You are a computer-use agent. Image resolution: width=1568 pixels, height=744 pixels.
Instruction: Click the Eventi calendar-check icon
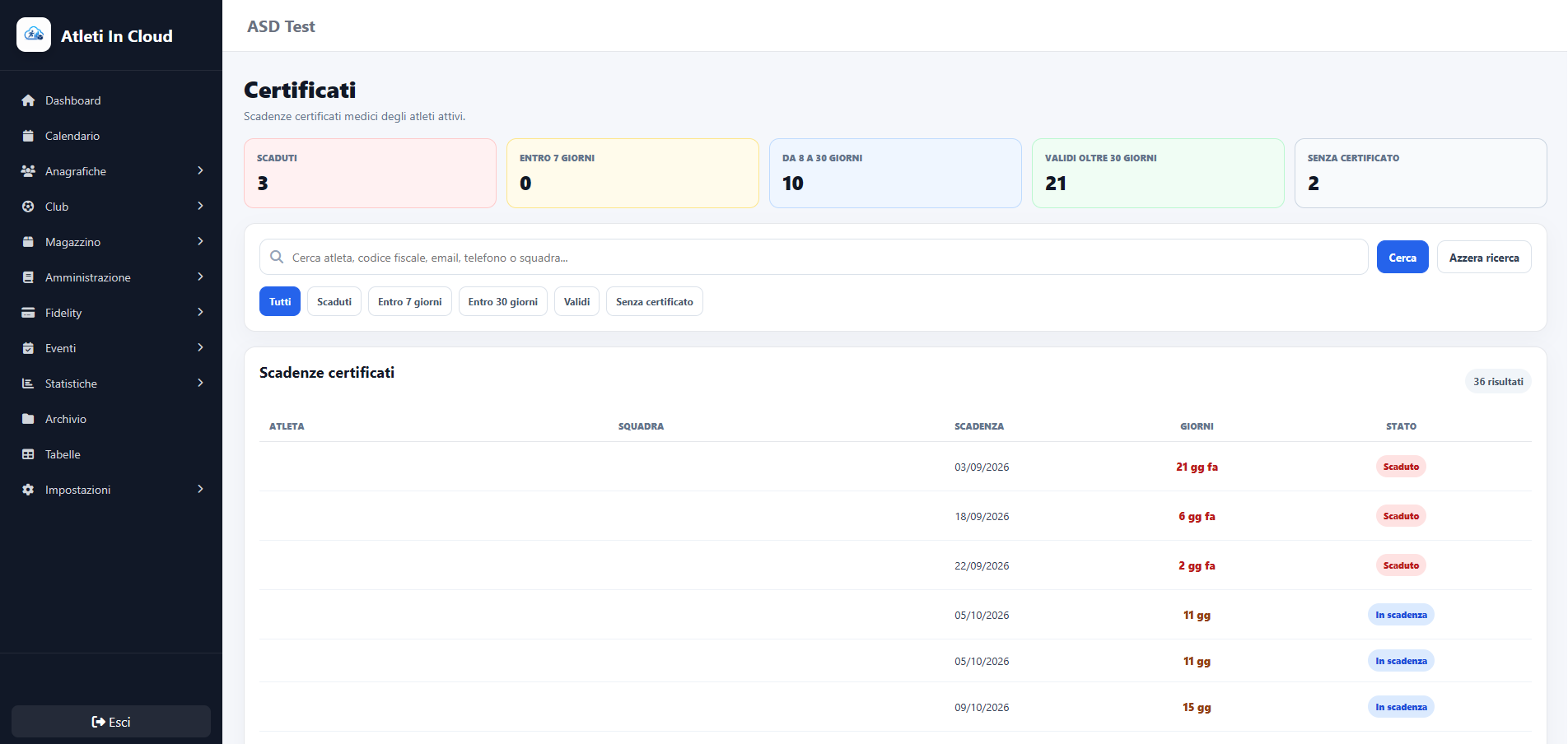[28, 348]
